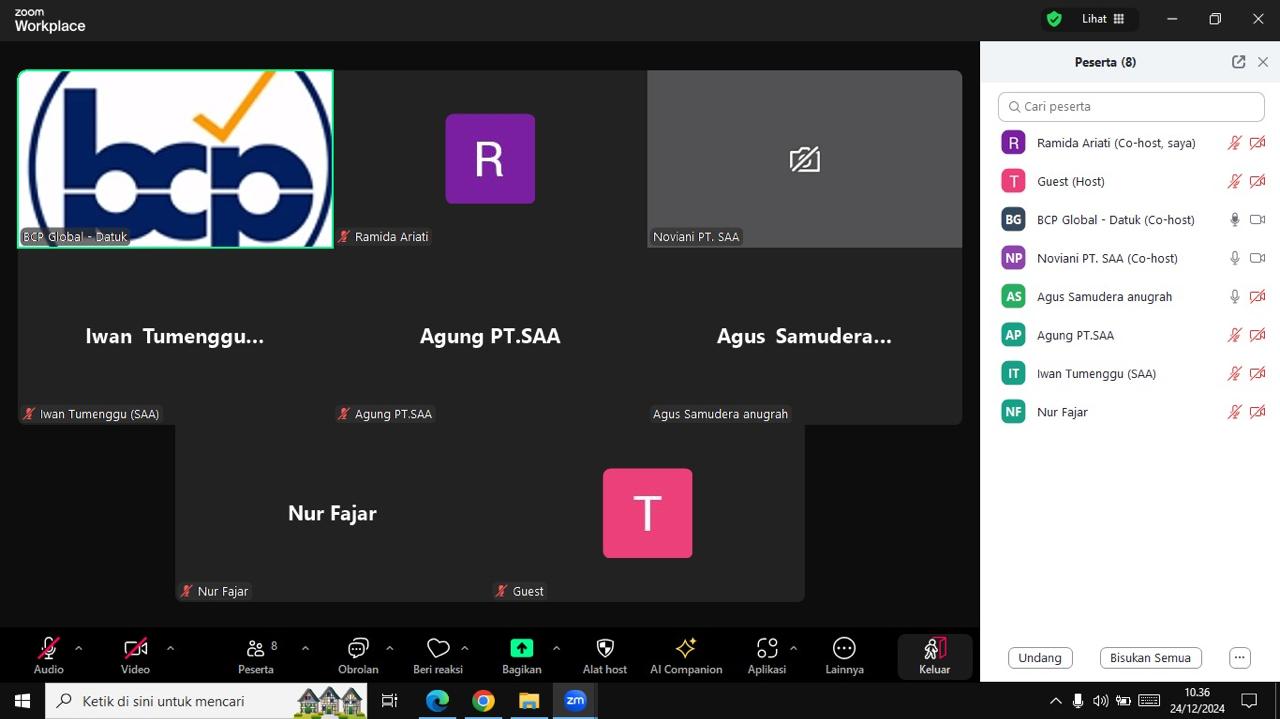
Task: Unmute the Audio microphone
Action: [x=48, y=648]
